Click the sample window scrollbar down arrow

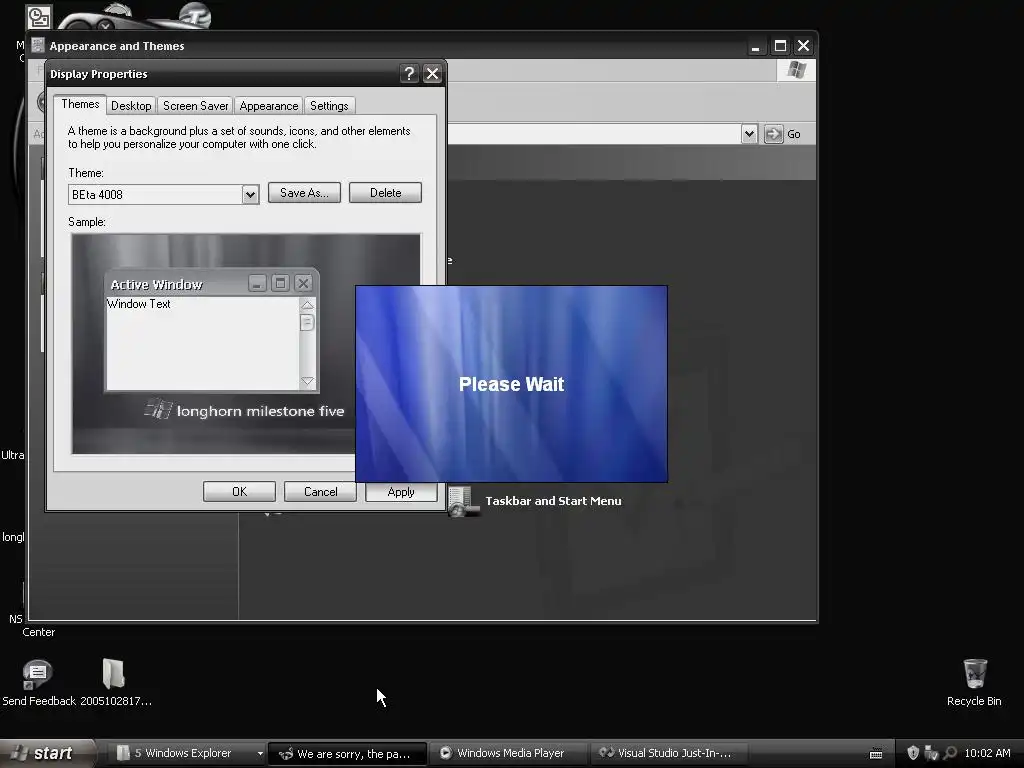tap(307, 381)
